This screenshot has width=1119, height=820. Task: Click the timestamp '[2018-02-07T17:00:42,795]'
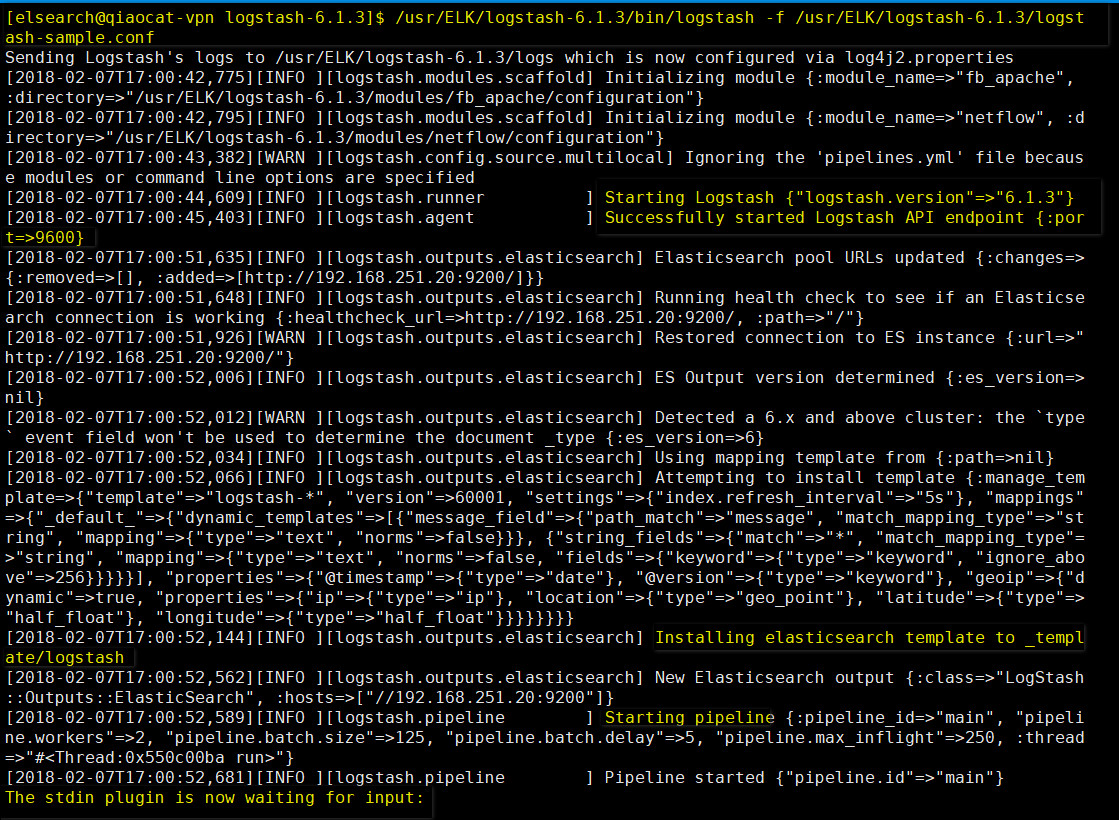click(x=130, y=117)
